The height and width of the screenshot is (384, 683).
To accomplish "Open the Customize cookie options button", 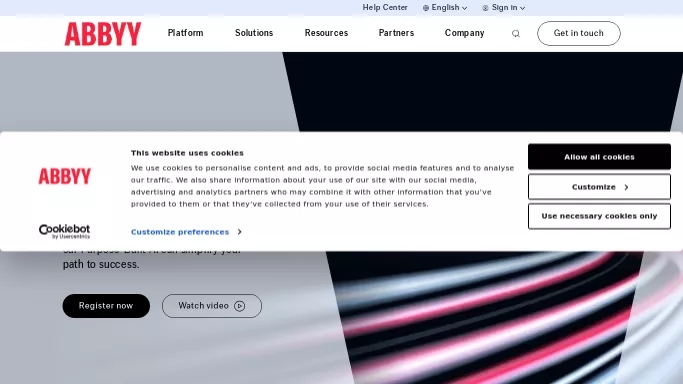I will click(x=599, y=187).
